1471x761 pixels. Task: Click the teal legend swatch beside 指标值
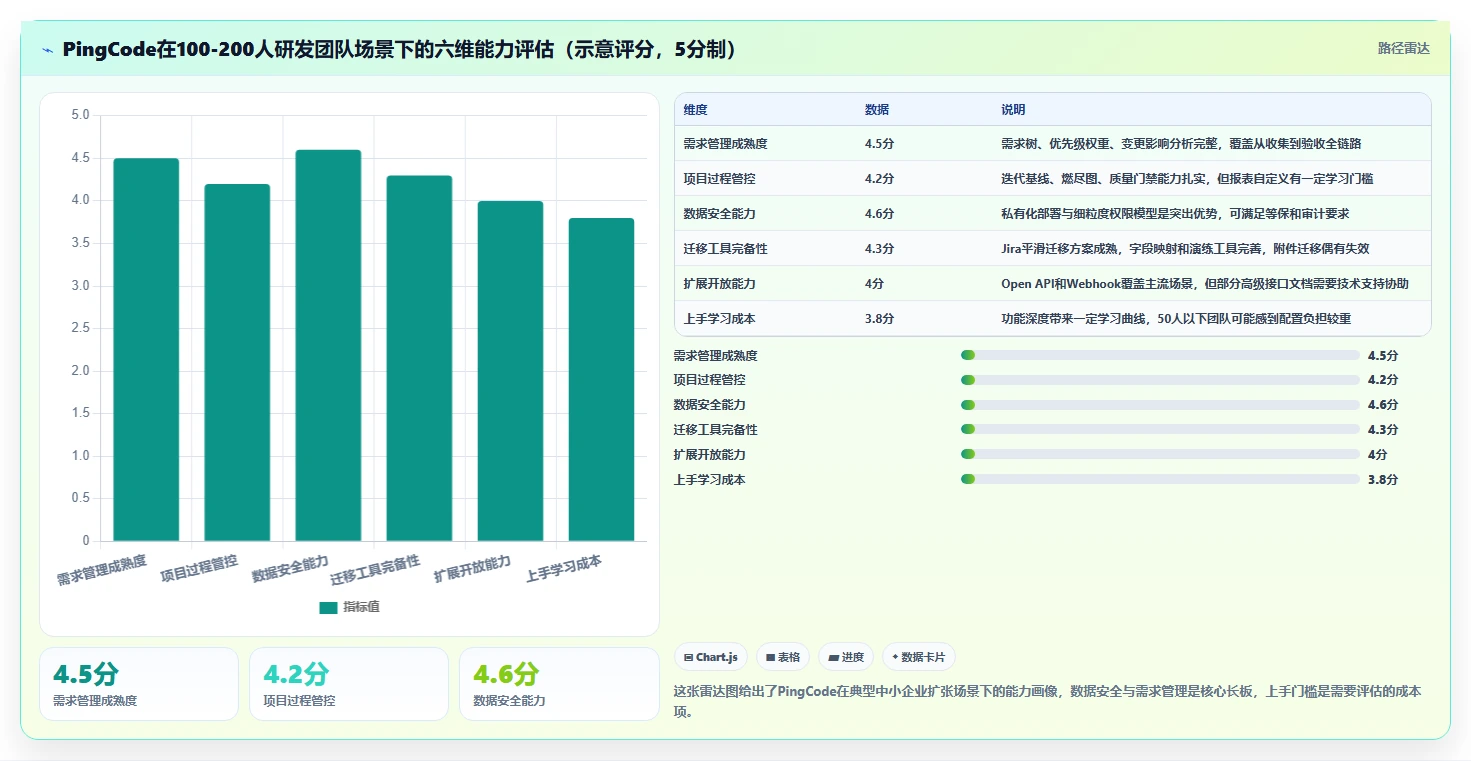pos(328,608)
